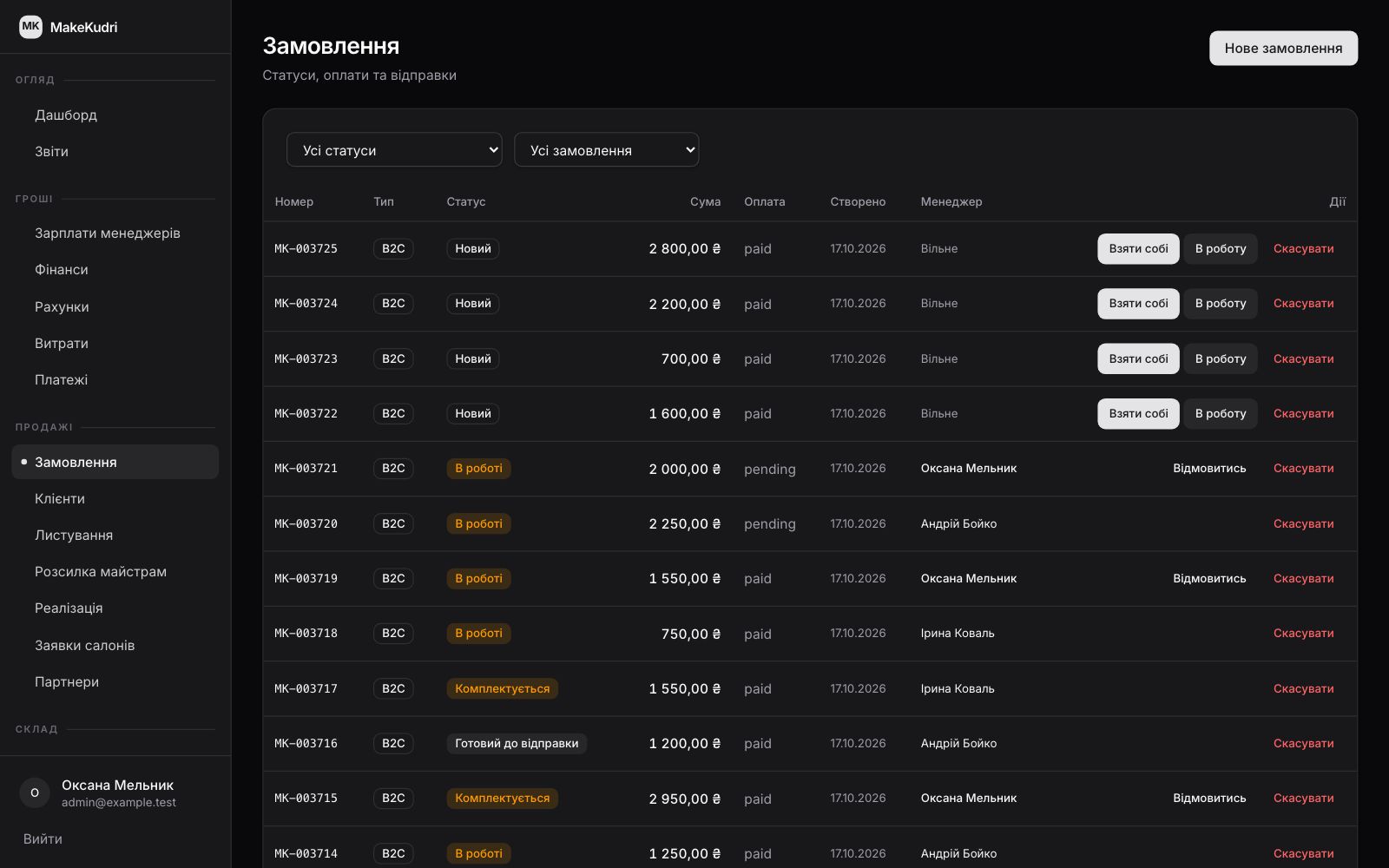Click the Статус column header
Image resolution: width=1389 pixels, height=868 pixels.
(x=466, y=201)
